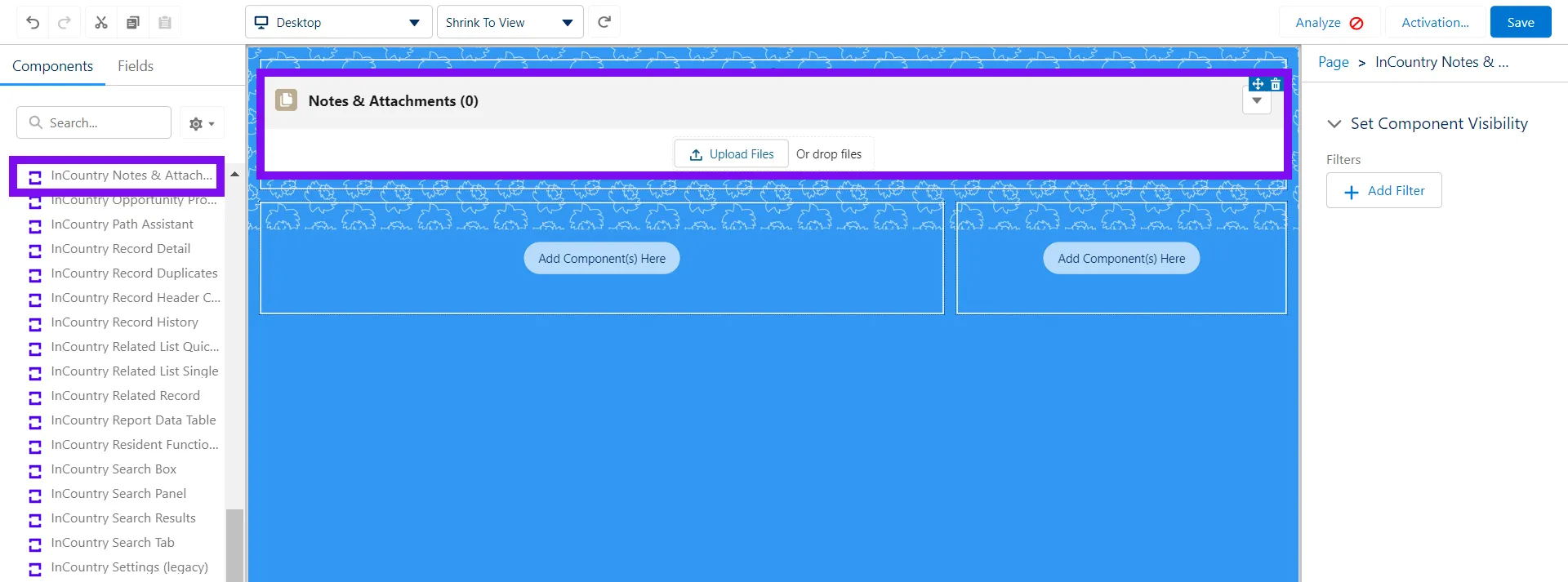Click the Copy icon in toolbar
Screen dimensions: 1568x582
click(x=133, y=23)
